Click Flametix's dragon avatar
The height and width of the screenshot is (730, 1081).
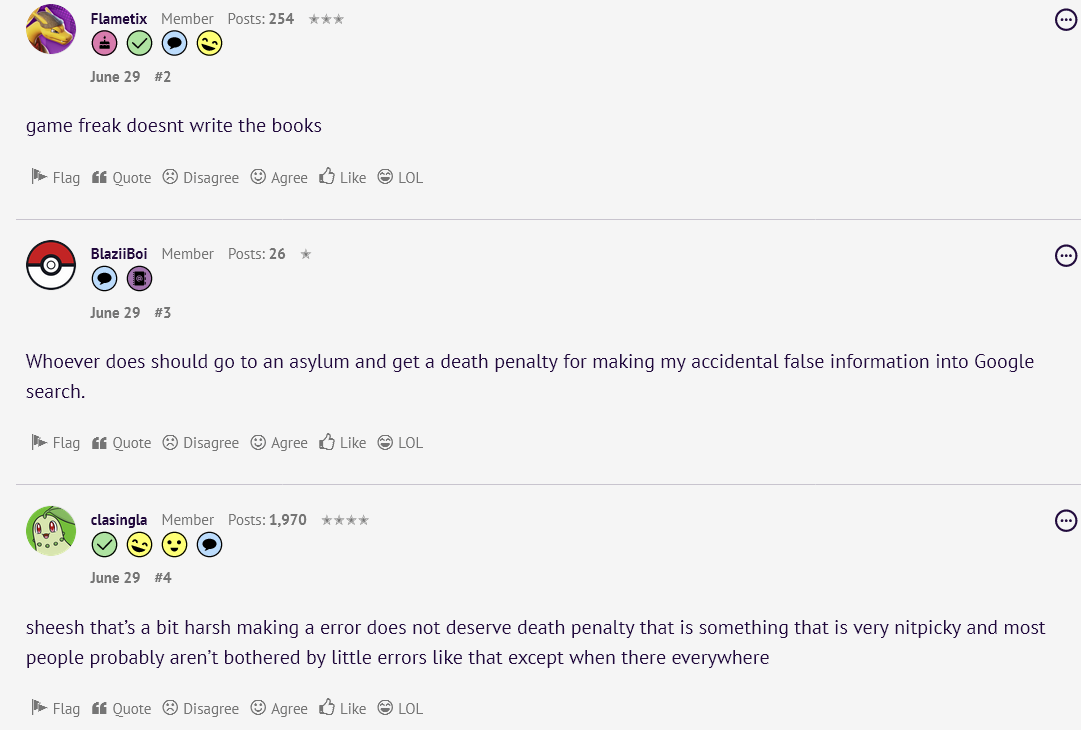[51, 29]
